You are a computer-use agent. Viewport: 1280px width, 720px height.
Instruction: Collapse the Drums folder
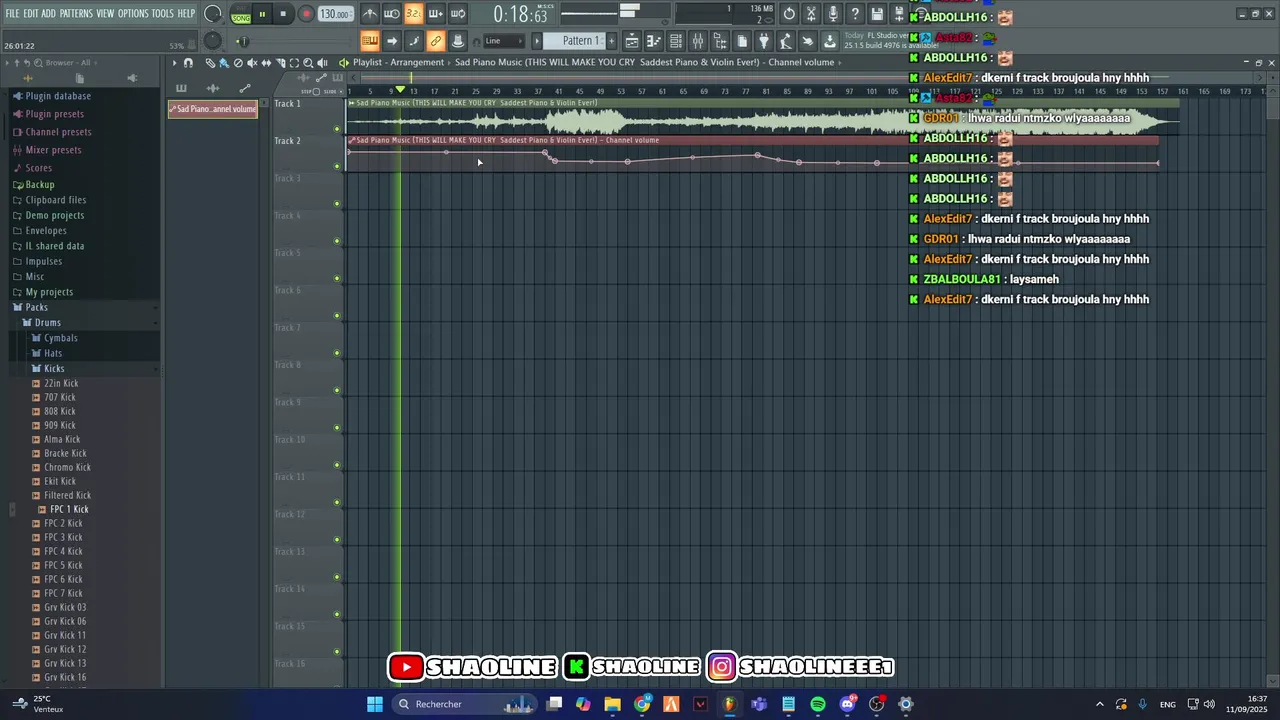pyautogui.click(x=48, y=323)
